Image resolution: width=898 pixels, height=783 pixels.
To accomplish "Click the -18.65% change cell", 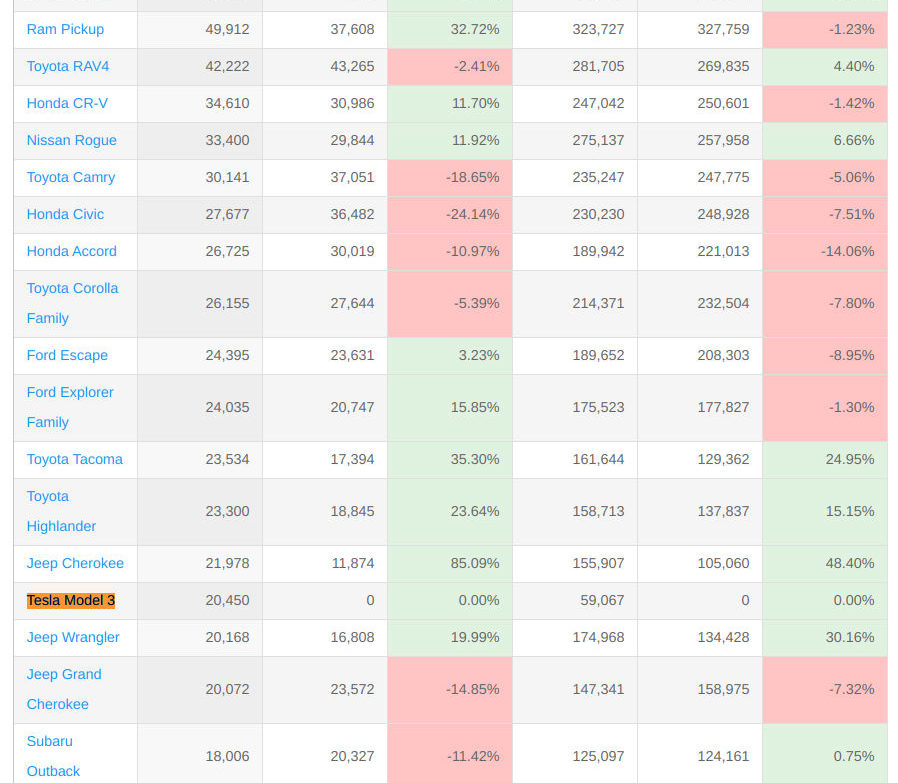I will (450, 178).
